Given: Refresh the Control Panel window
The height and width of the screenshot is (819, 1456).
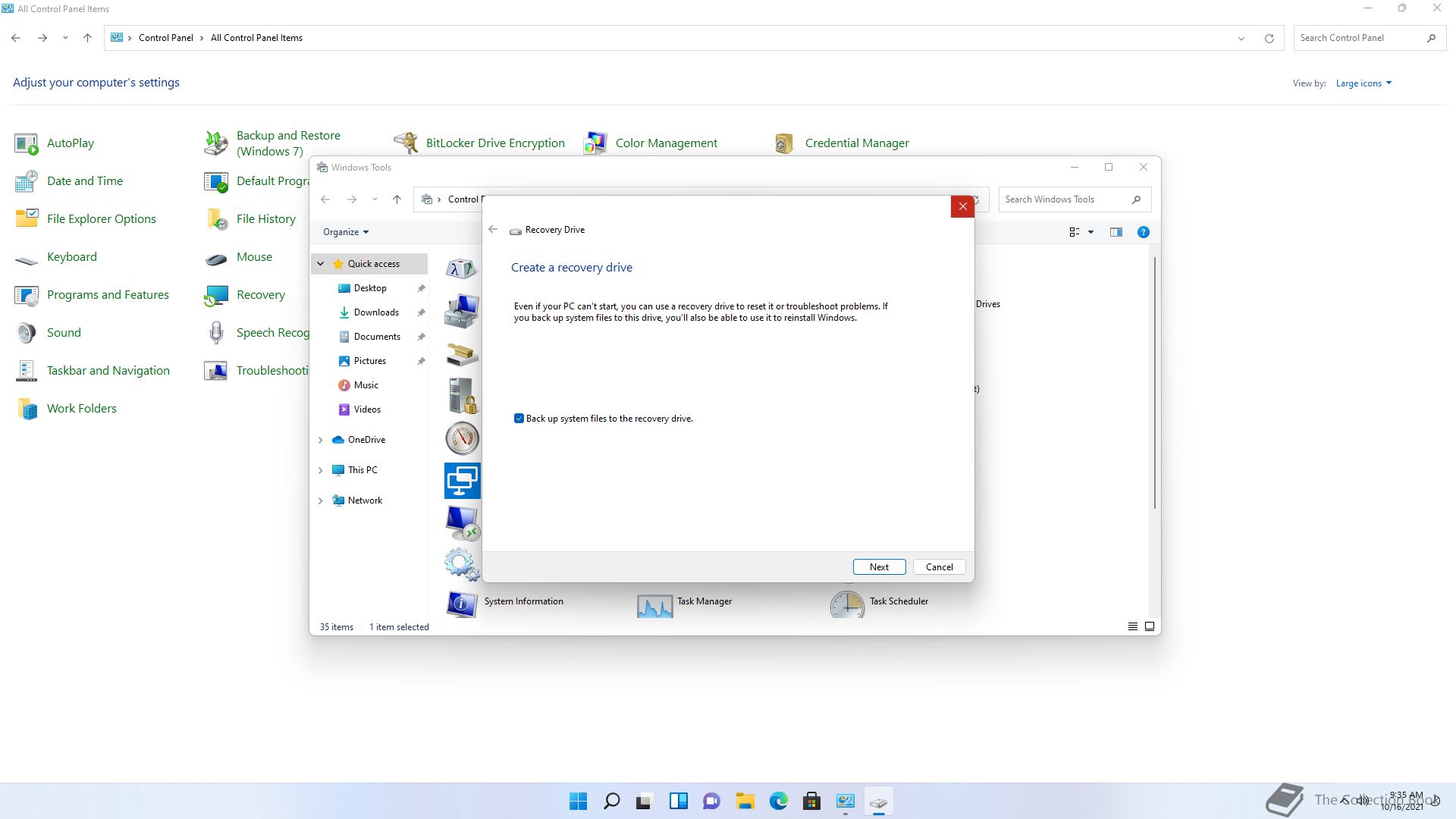Looking at the screenshot, I should pos(1269,38).
